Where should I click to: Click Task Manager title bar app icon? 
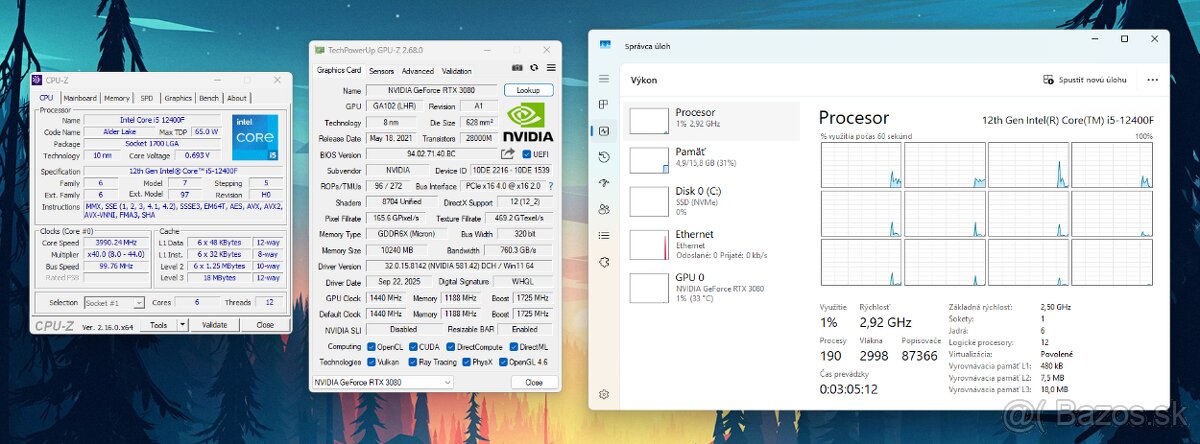[605, 46]
